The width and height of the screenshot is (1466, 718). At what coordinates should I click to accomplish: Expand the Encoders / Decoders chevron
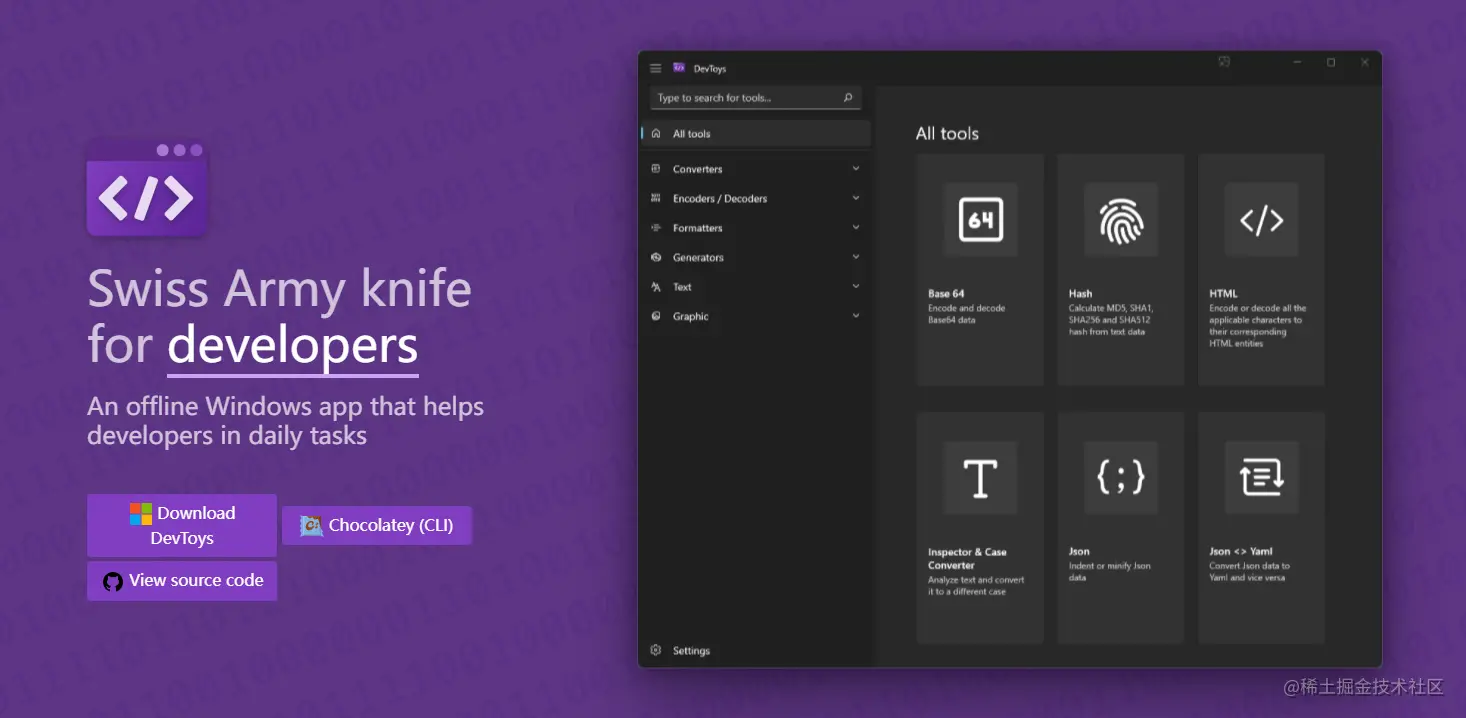point(856,198)
